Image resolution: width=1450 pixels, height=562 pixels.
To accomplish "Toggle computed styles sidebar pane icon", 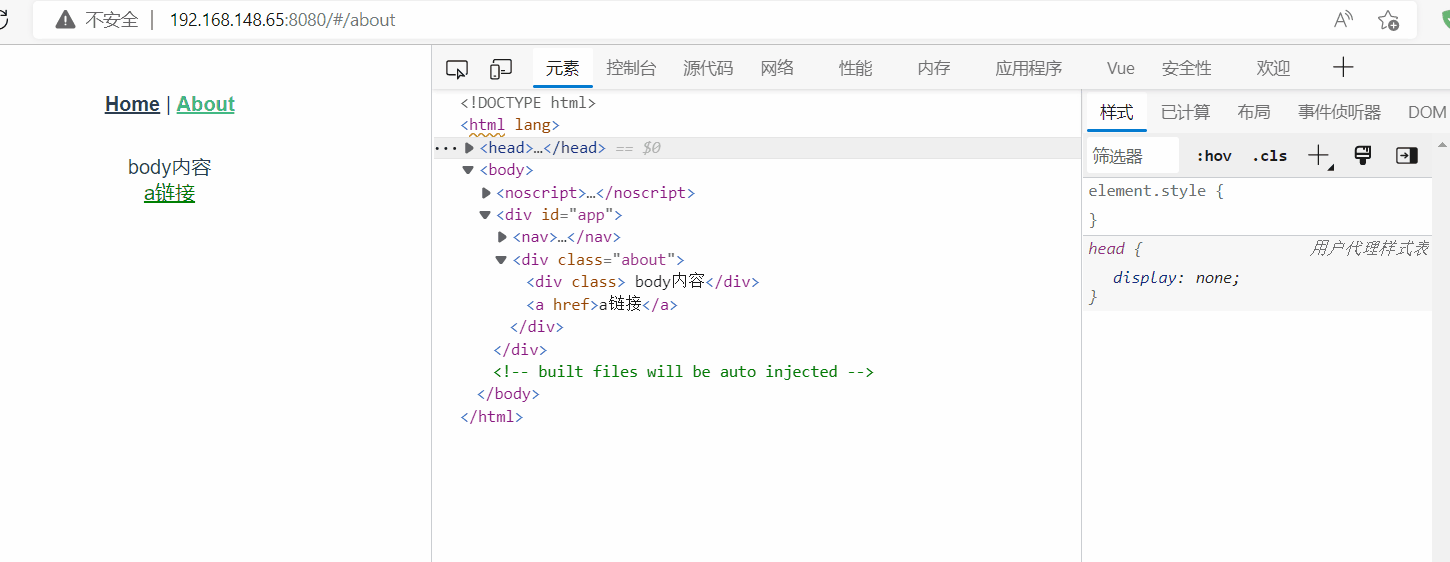I will [x=1407, y=156].
